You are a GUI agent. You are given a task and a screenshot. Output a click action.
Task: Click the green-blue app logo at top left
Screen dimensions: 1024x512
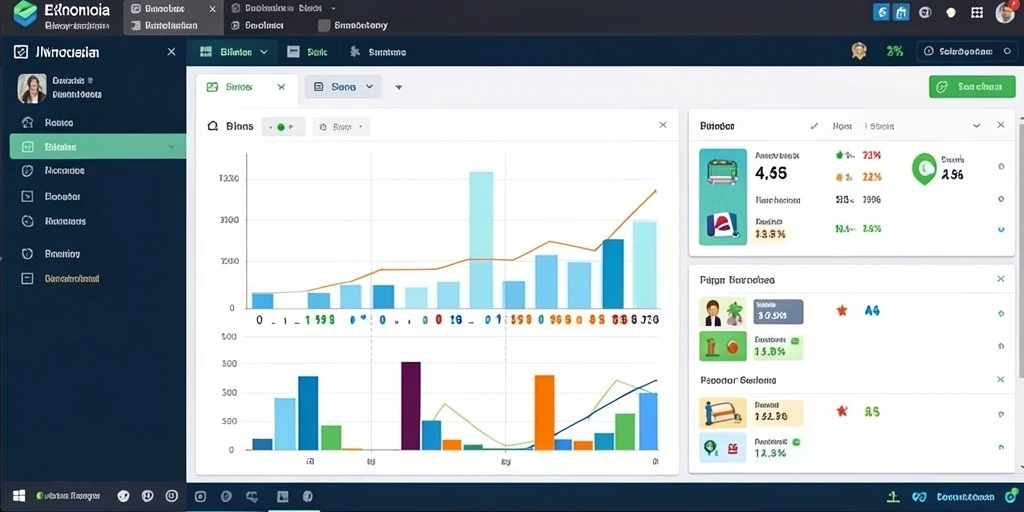(x=25, y=14)
